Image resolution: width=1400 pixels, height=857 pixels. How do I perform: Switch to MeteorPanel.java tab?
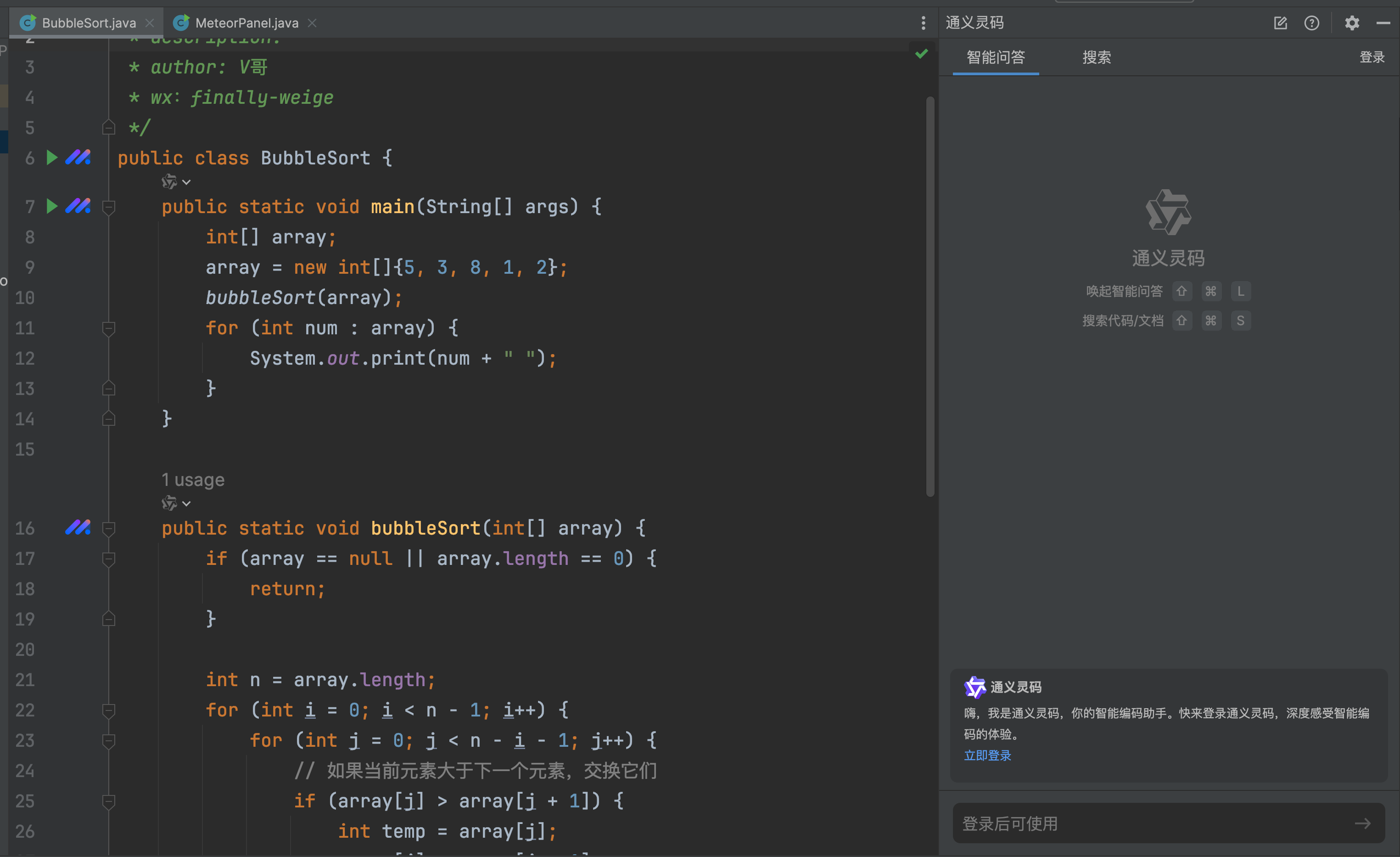[x=246, y=23]
